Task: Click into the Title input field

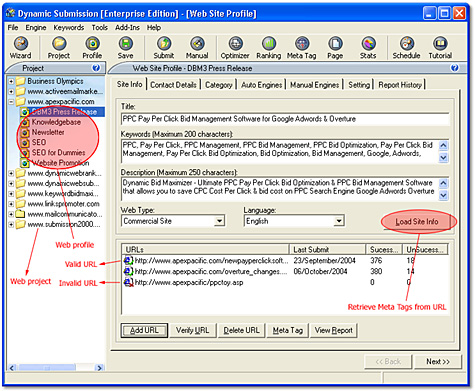Action: click(285, 119)
